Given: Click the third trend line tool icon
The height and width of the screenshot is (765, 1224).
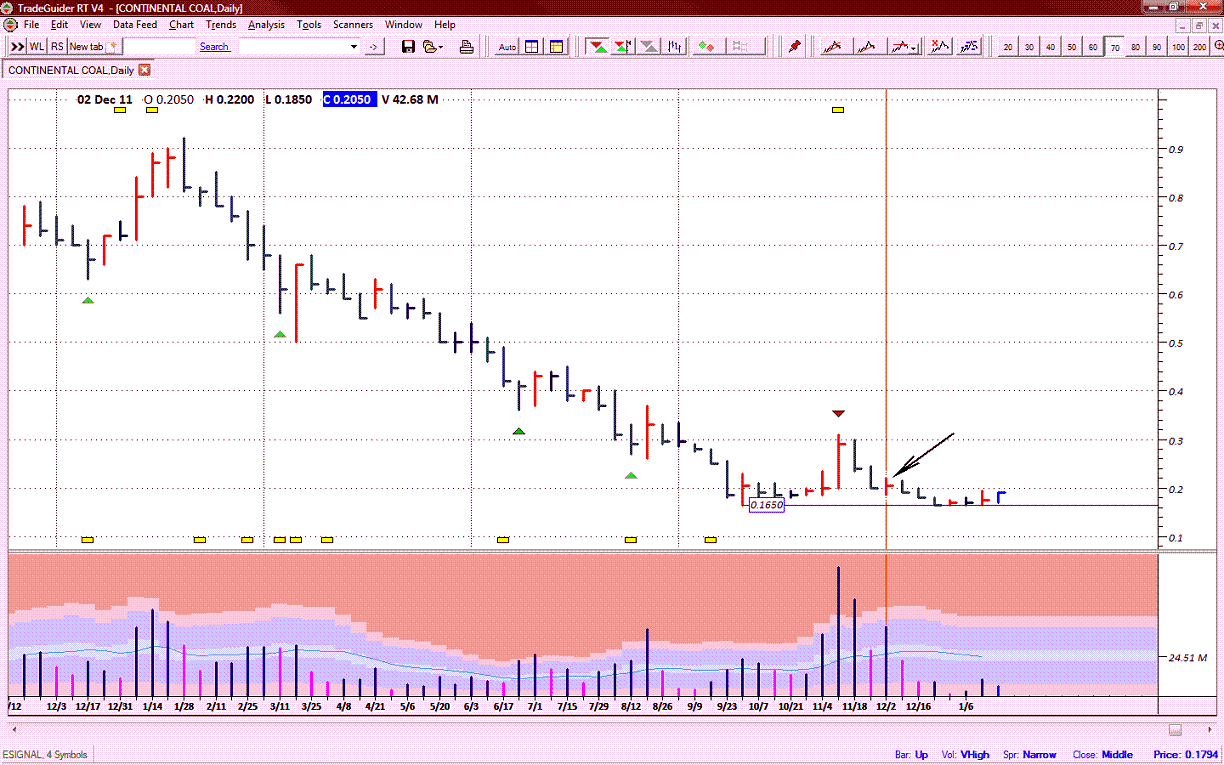Looking at the screenshot, I should [x=901, y=46].
